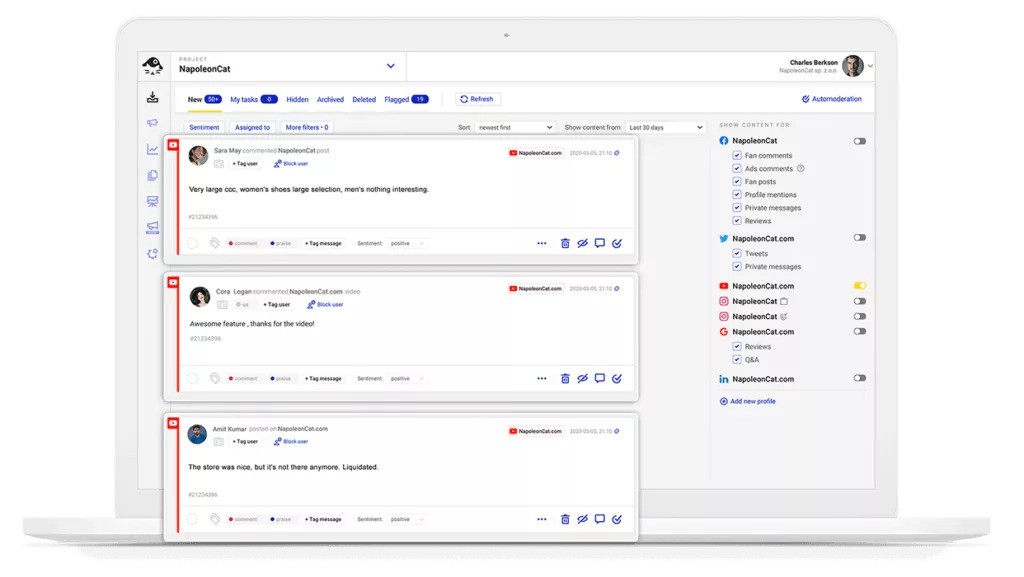Image resolution: width=1024 pixels, height=577 pixels.
Task: Click Tag user on Cora Logan's comment
Action: tap(276, 305)
